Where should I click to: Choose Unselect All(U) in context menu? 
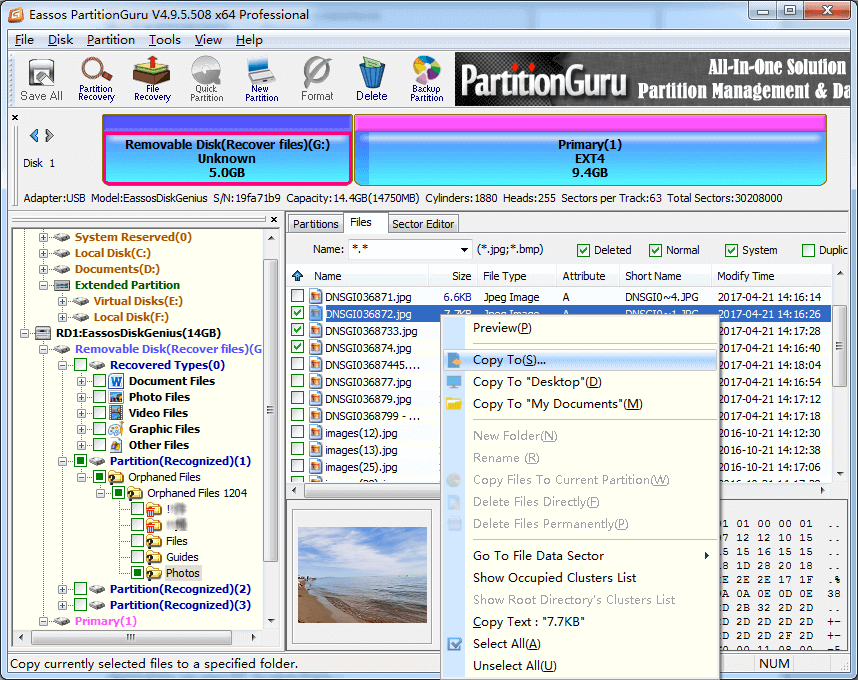coord(580,666)
